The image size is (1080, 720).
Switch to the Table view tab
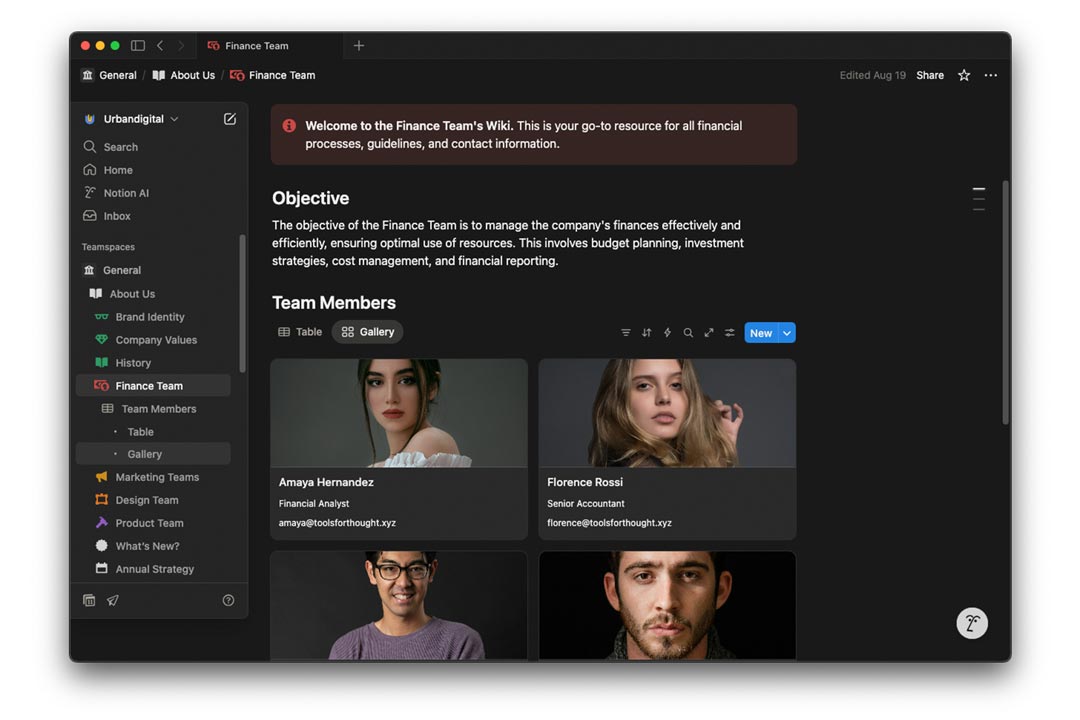(x=300, y=332)
